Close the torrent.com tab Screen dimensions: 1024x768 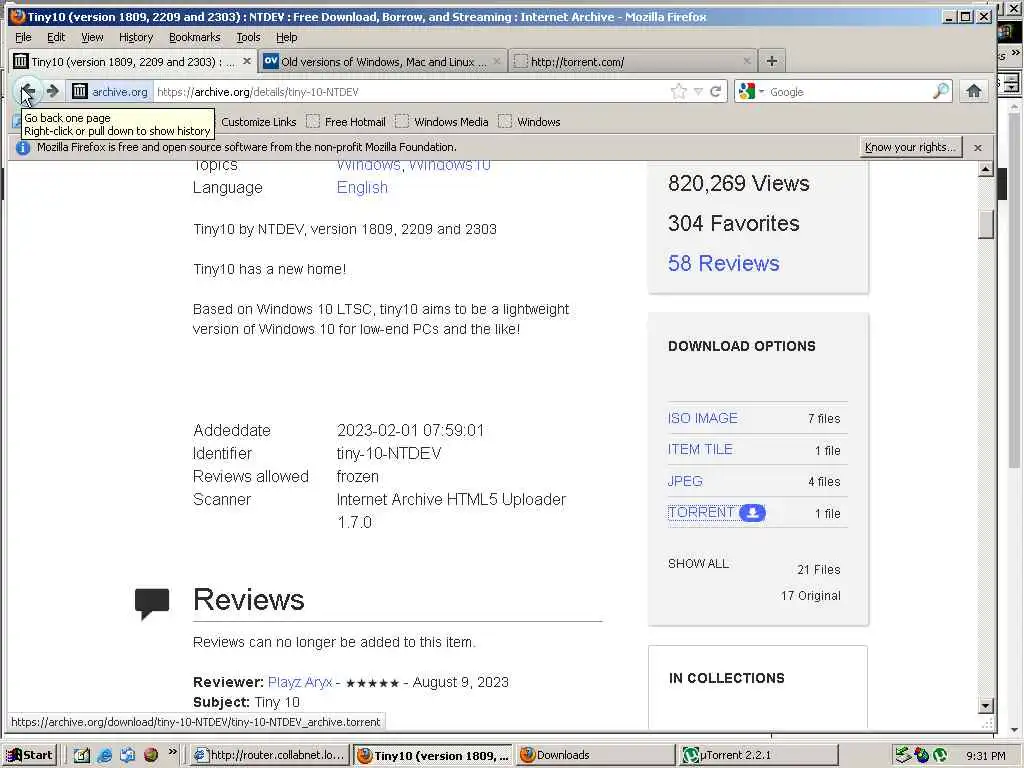[747, 61]
